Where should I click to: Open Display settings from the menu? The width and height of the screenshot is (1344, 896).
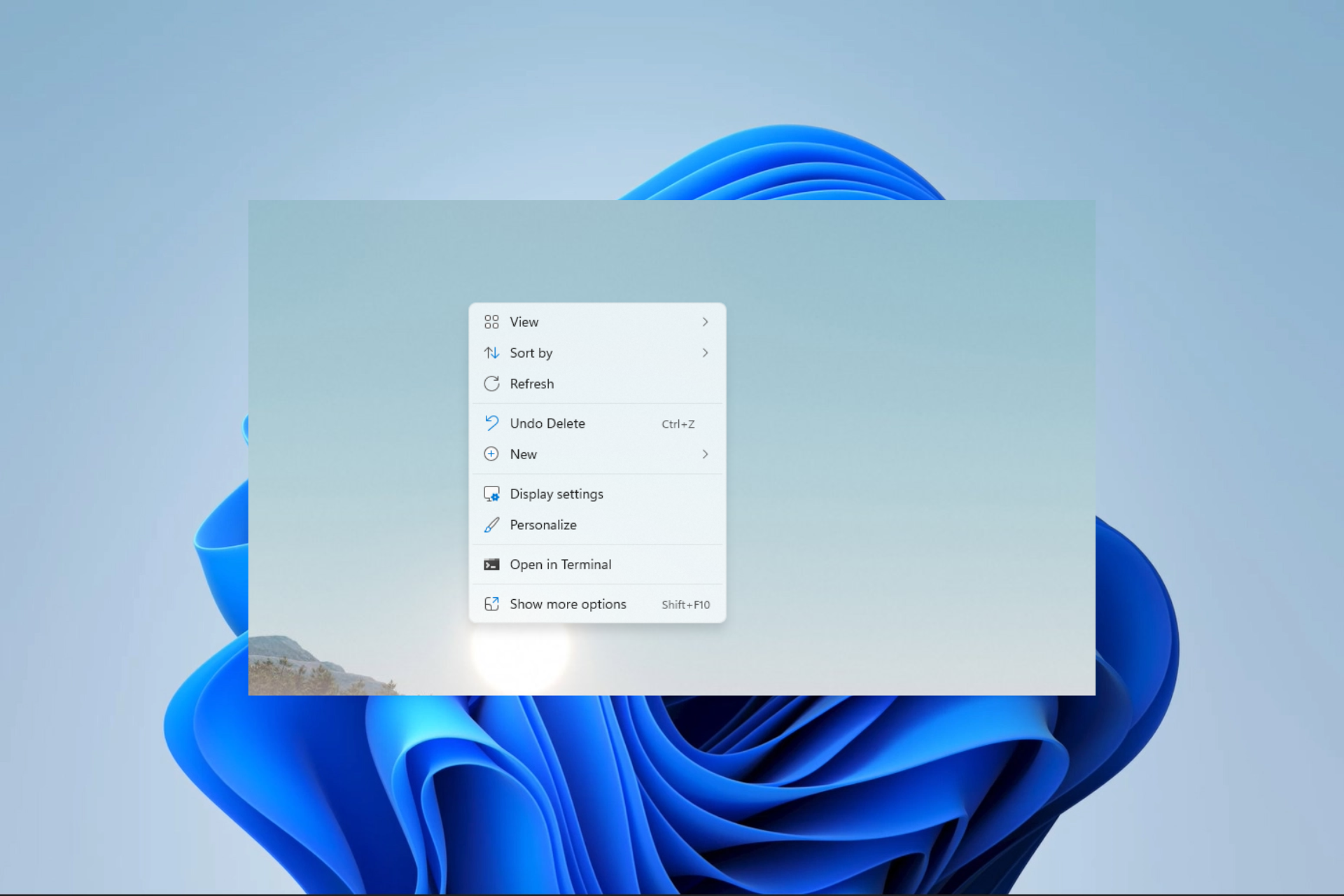(597, 493)
